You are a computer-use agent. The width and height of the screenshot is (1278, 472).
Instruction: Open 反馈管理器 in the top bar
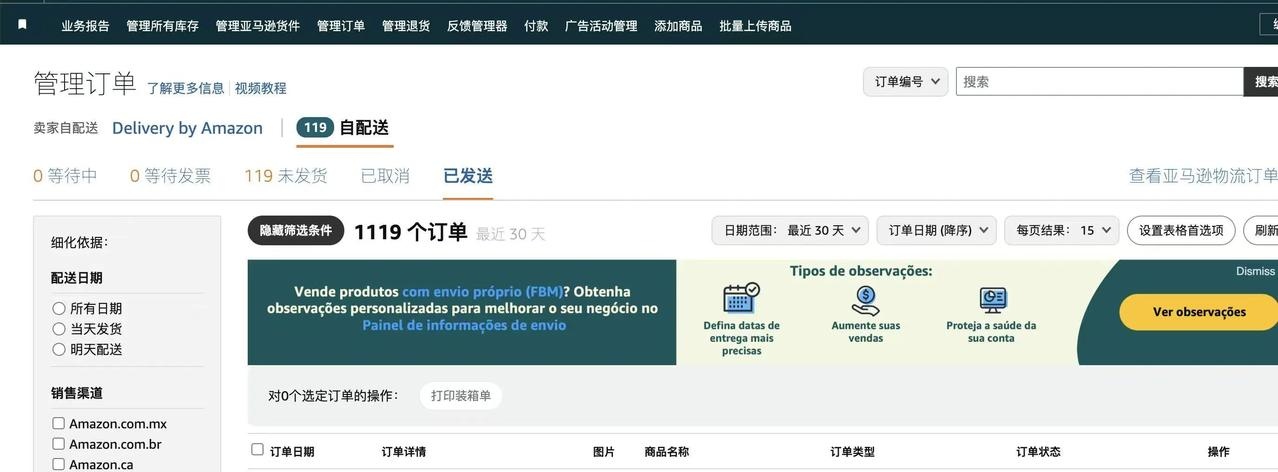477,26
